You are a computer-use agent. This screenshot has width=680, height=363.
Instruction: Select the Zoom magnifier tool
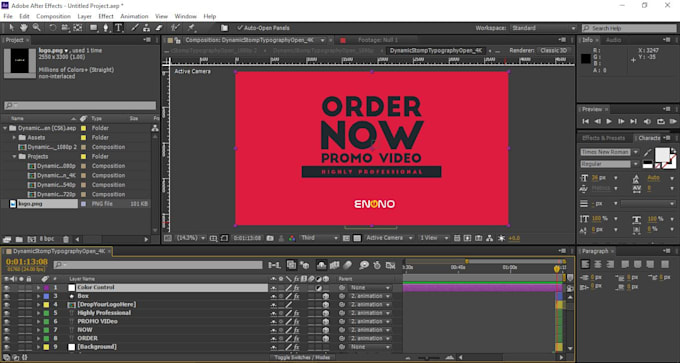point(36,28)
